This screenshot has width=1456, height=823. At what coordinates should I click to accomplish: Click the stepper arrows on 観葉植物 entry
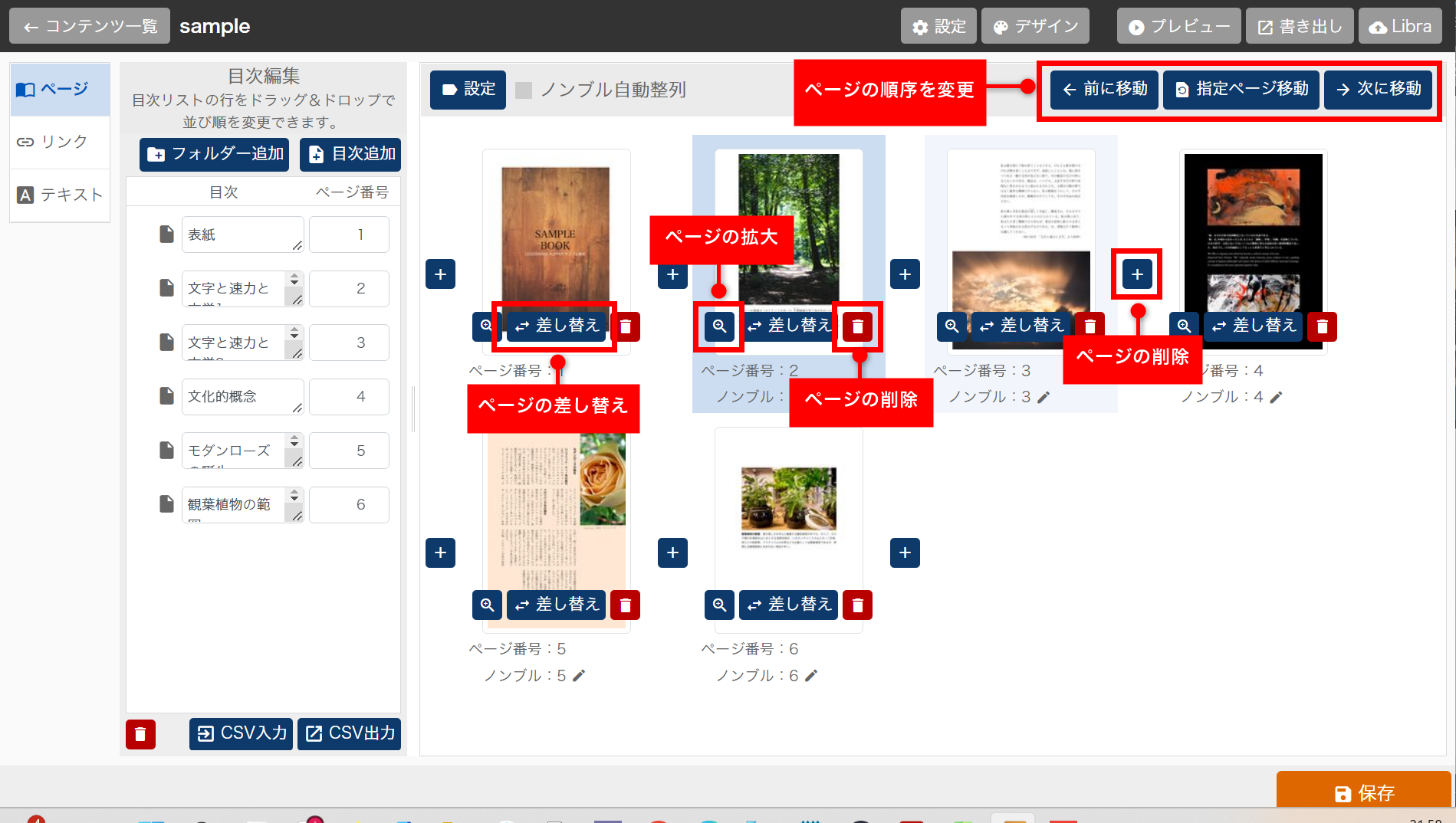click(294, 495)
